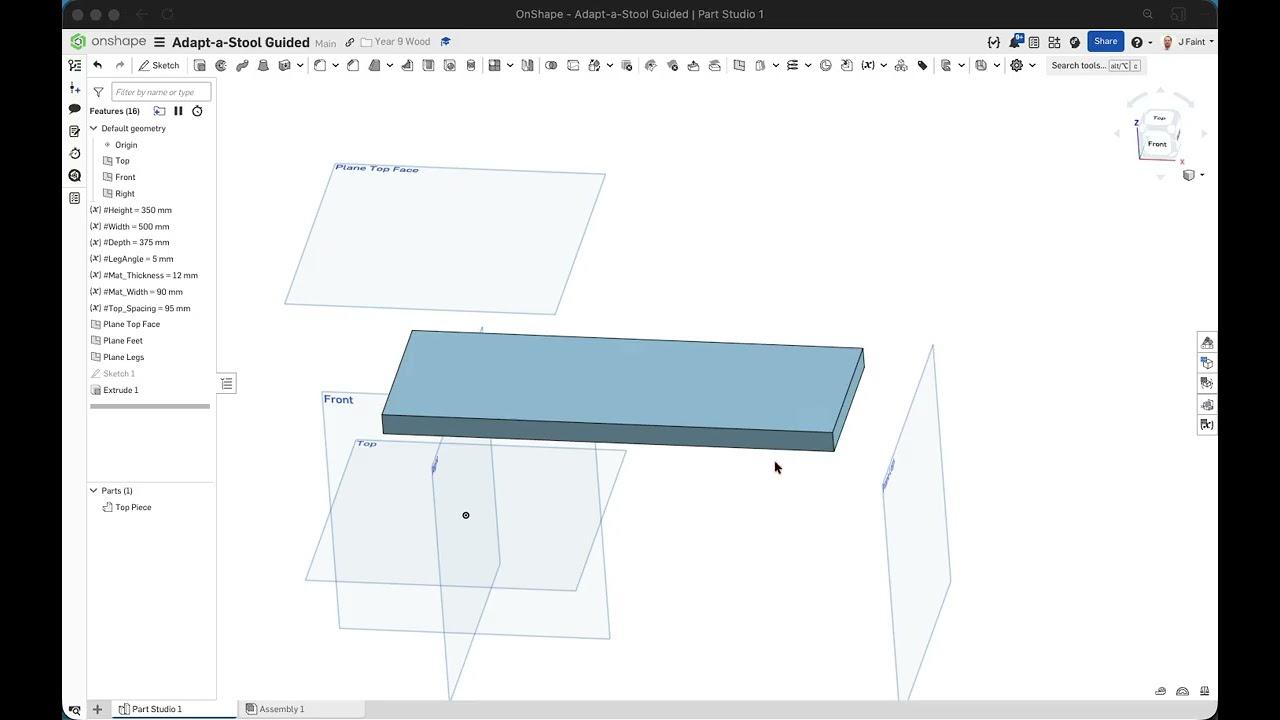The height and width of the screenshot is (720, 1280).
Task: Add folder to feature list
Action: coord(159,111)
